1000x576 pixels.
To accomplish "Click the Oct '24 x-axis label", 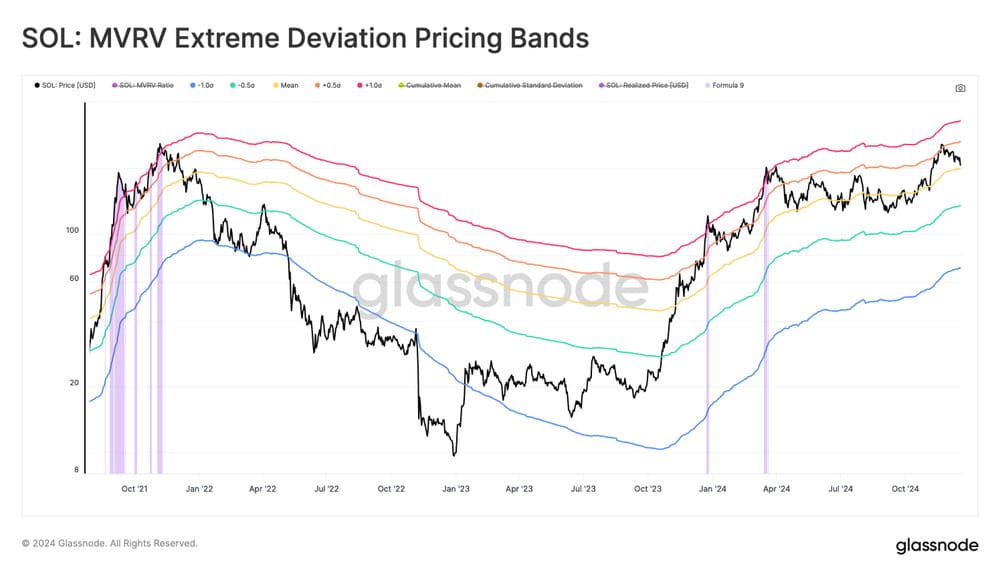I will 904,489.
